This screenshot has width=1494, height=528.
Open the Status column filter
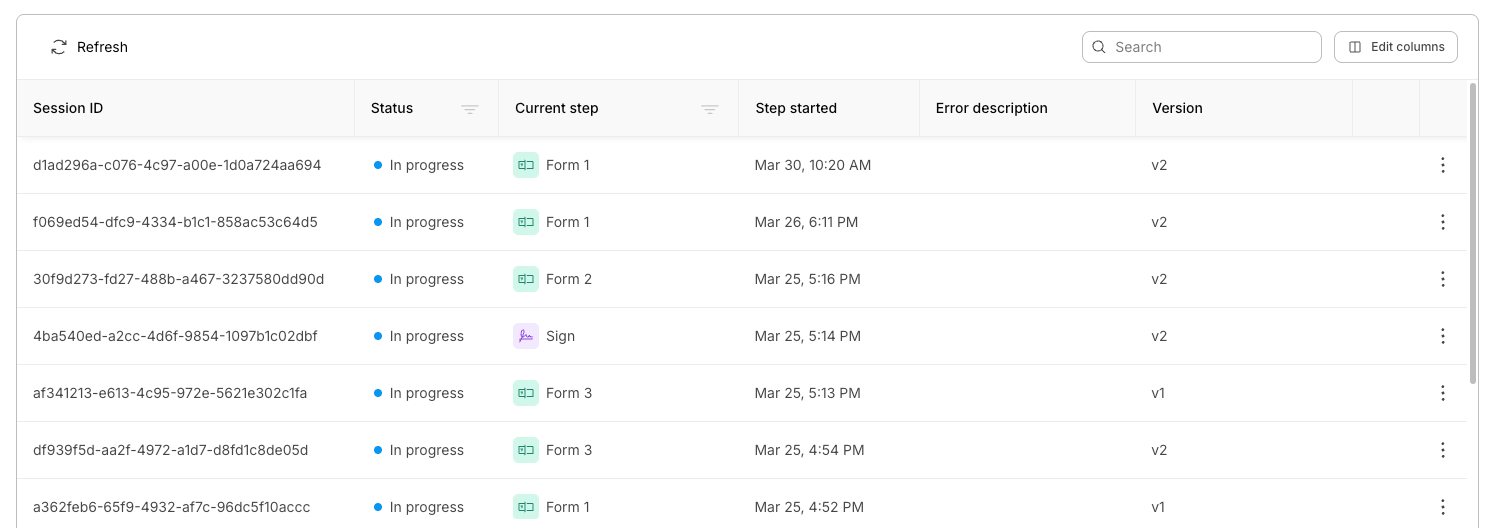point(469,109)
